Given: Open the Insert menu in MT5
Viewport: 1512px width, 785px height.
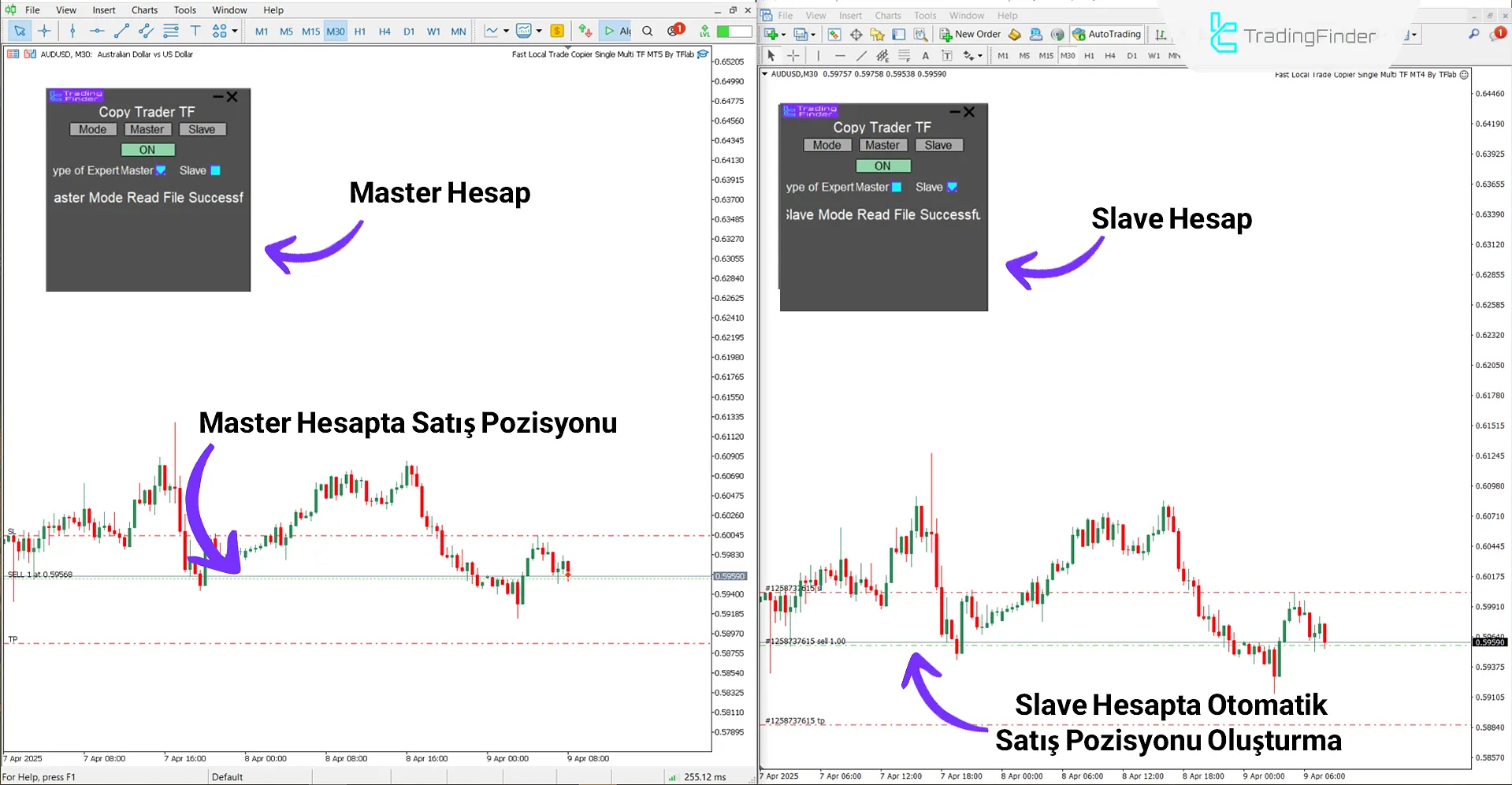Looking at the screenshot, I should pos(104,10).
